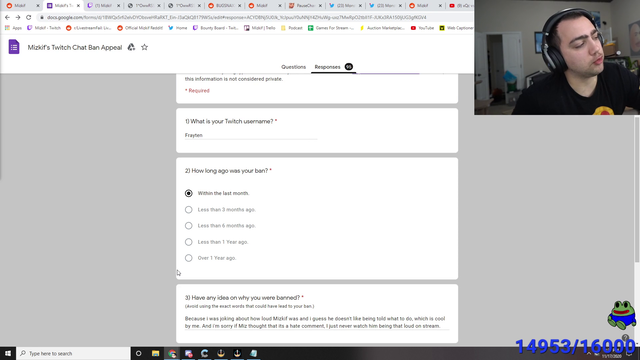Click '3) Have any idea on why you were banned?'
Screen dimensions: 640x360
coord(244,298)
